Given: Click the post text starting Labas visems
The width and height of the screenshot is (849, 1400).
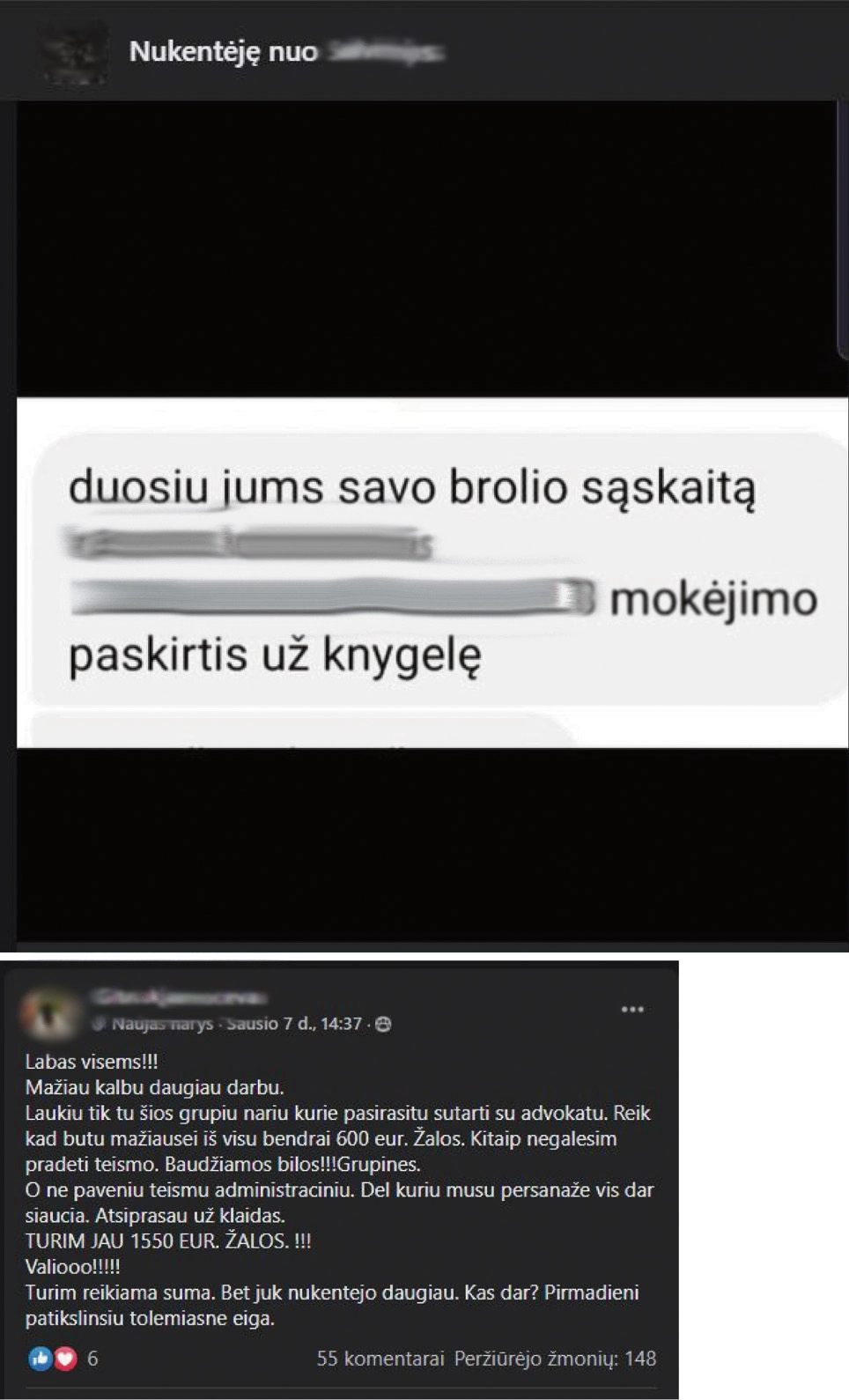Looking at the screenshot, I should [x=339, y=1189].
